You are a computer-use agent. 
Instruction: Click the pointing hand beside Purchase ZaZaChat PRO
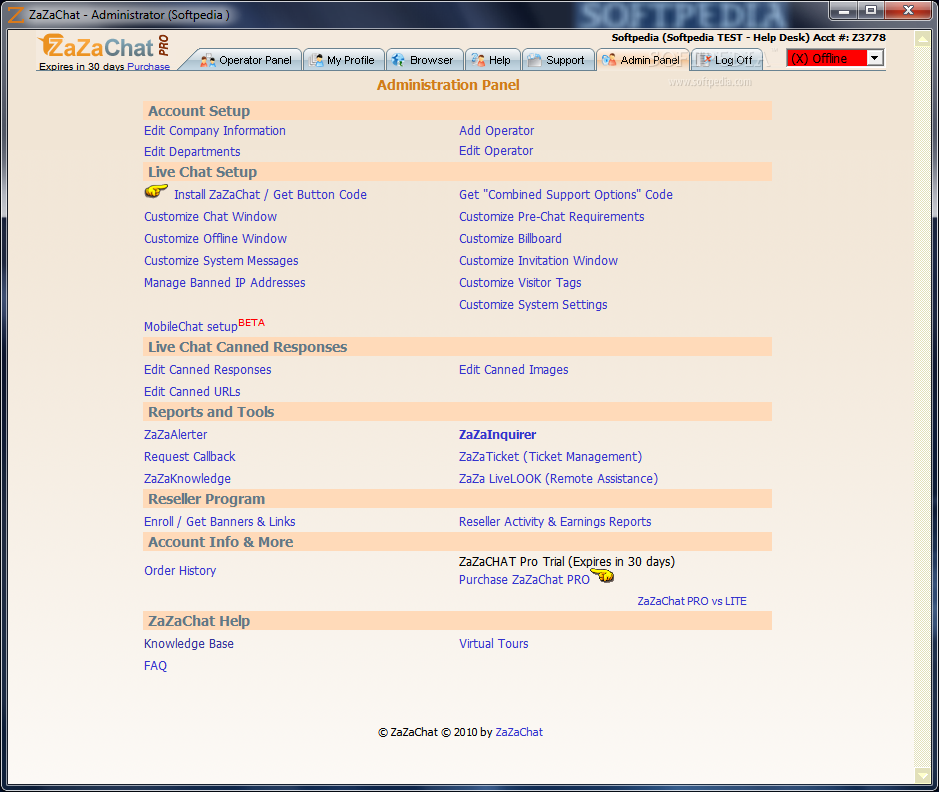[602, 575]
